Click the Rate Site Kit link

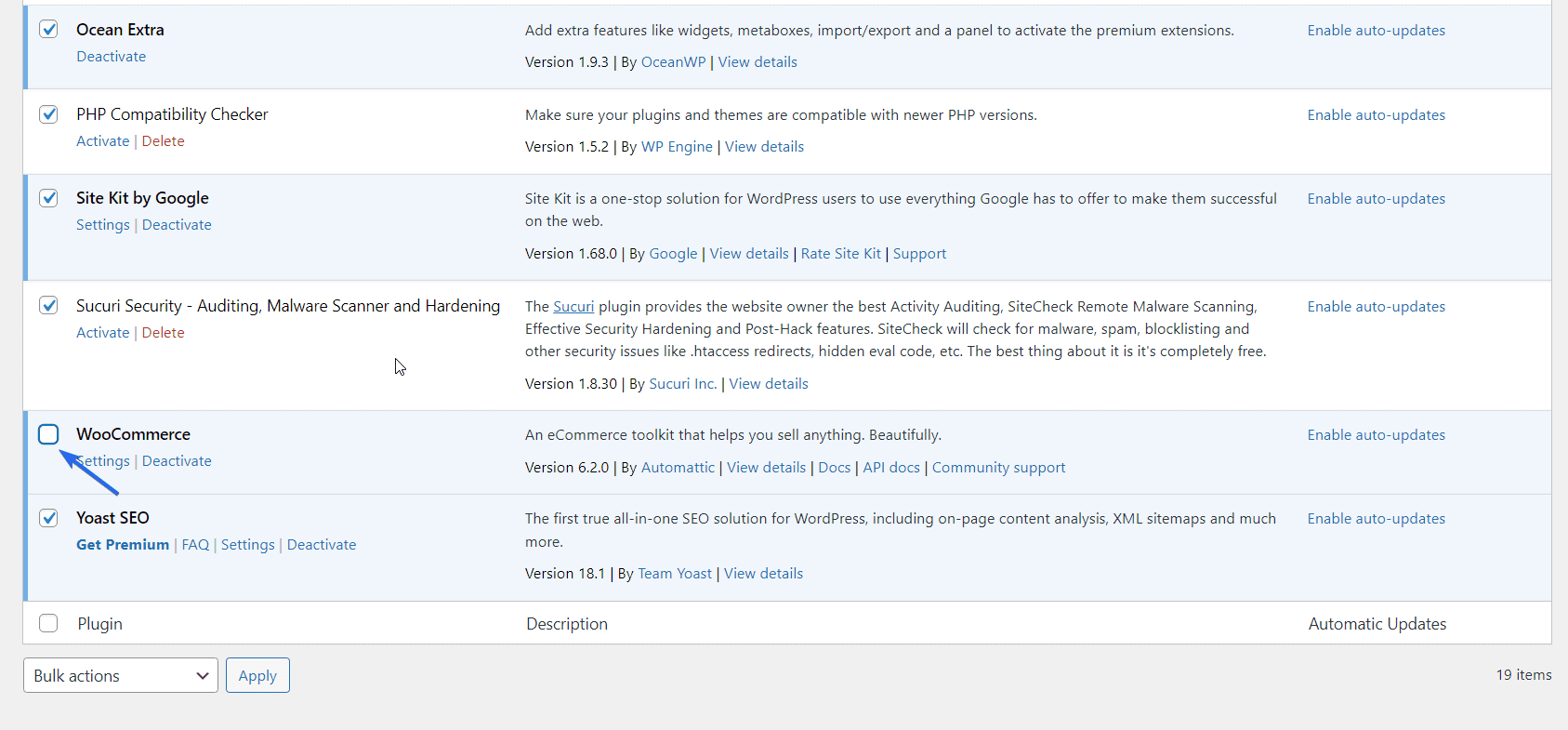[x=840, y=254]
